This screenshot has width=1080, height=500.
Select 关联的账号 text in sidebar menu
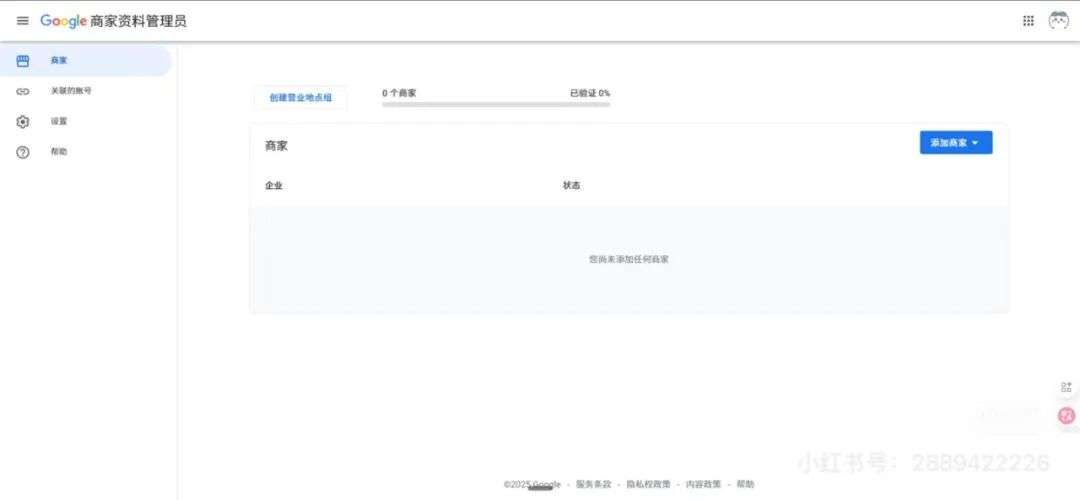click(71, 91)
